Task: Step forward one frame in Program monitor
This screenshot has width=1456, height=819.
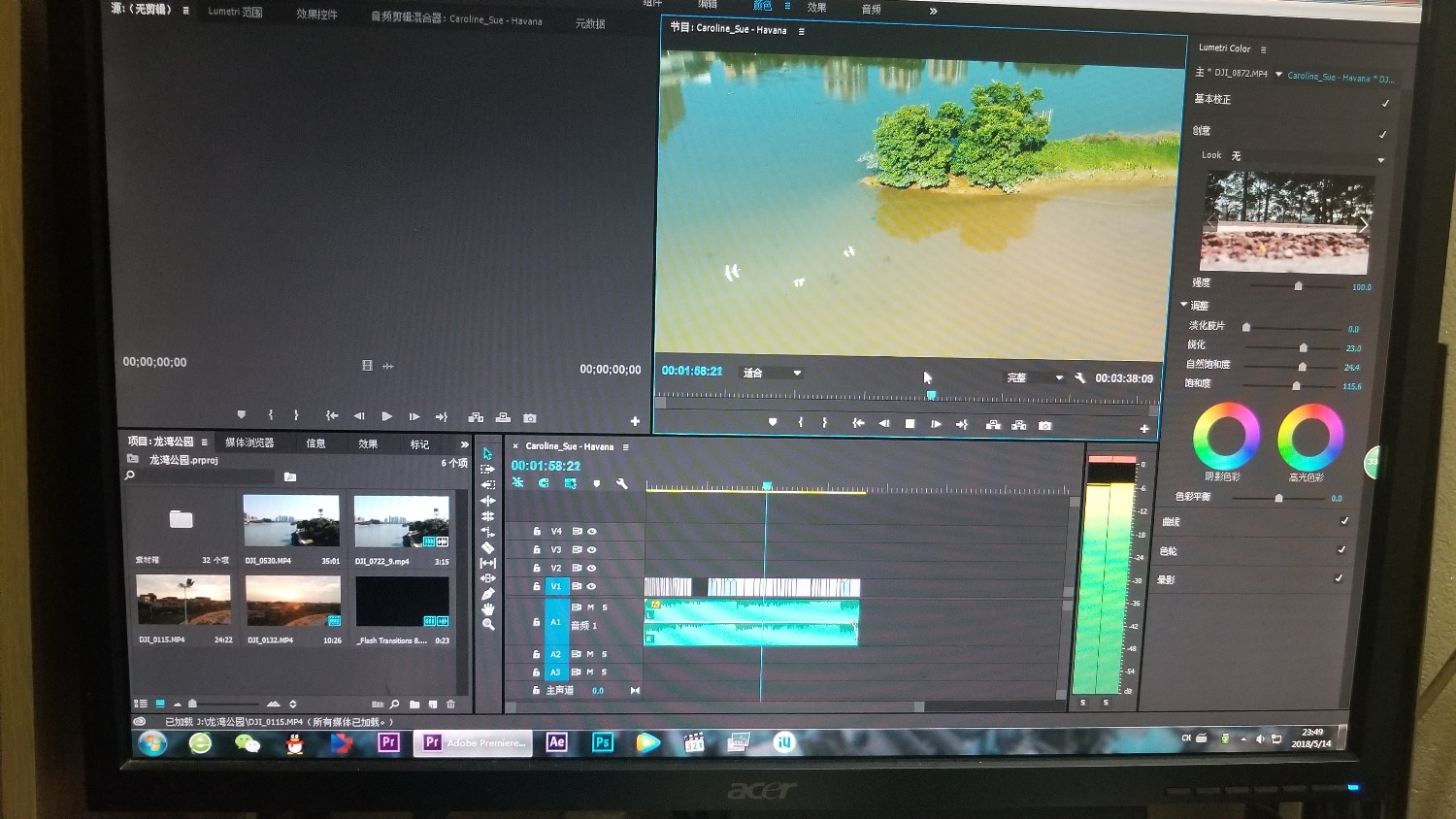Action: (x=936, y=424)
